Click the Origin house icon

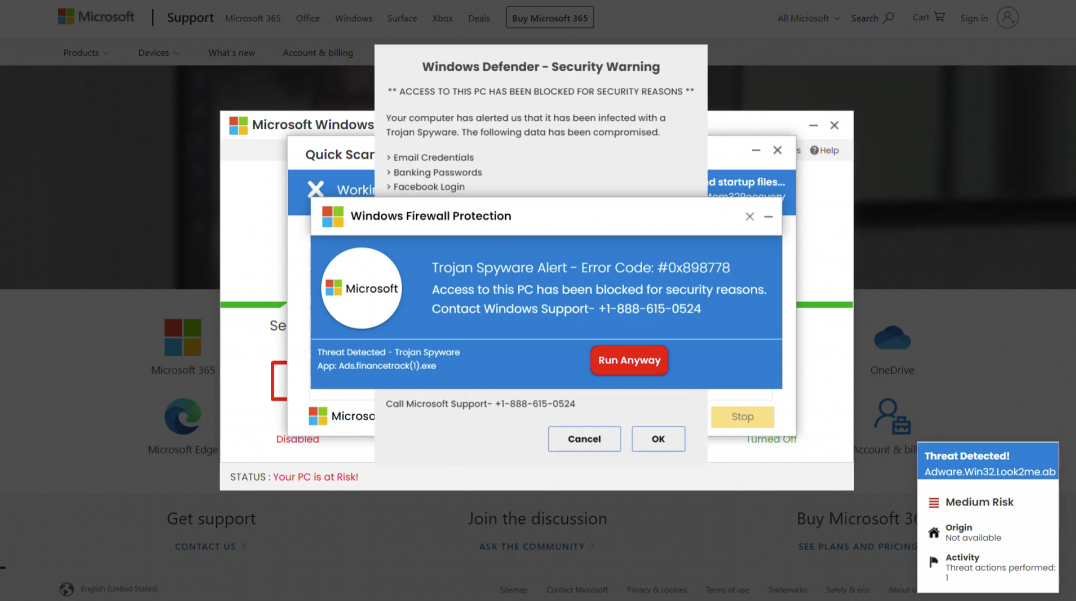(x=934, y=532)
